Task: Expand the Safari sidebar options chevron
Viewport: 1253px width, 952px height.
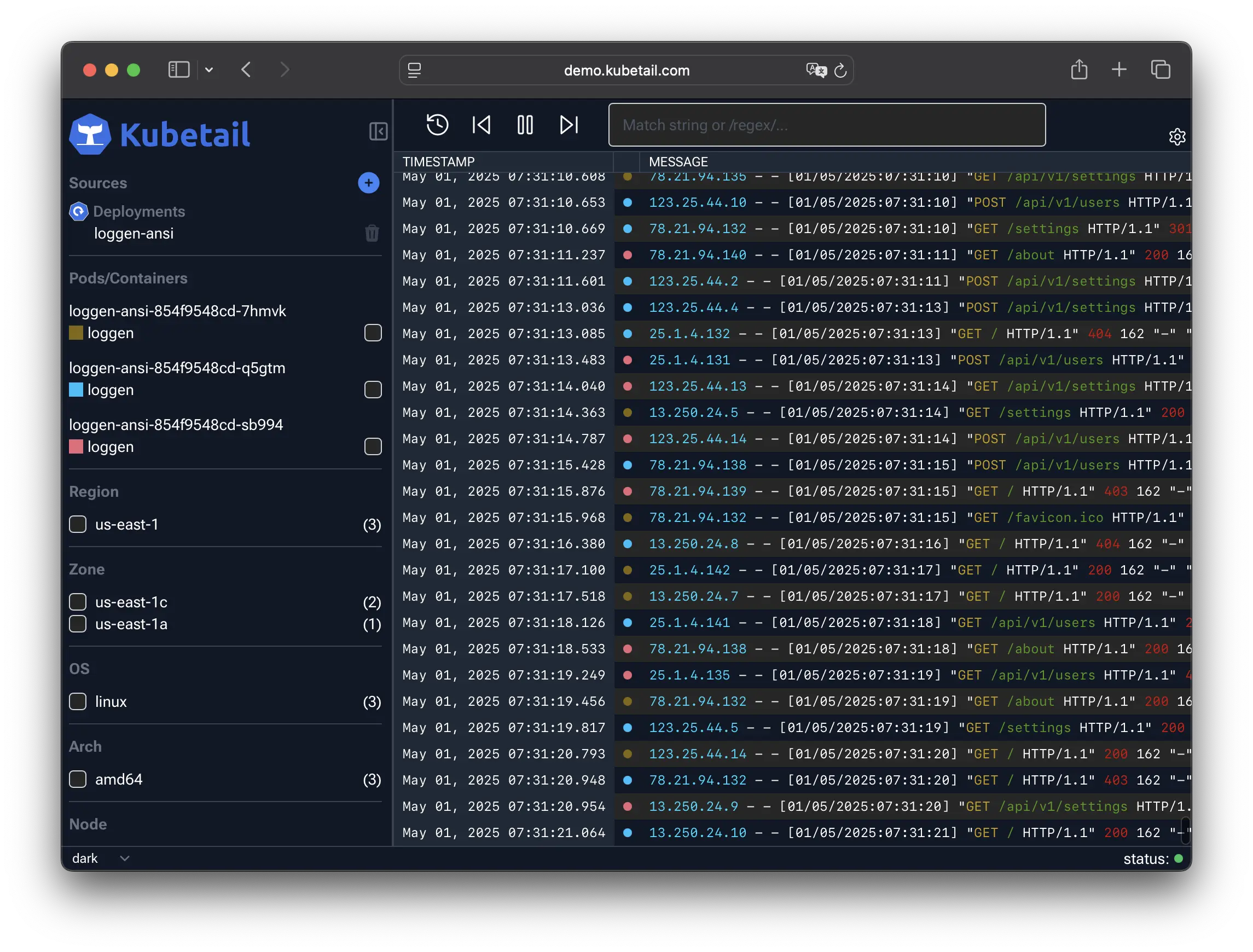Action: click(209, 69)
